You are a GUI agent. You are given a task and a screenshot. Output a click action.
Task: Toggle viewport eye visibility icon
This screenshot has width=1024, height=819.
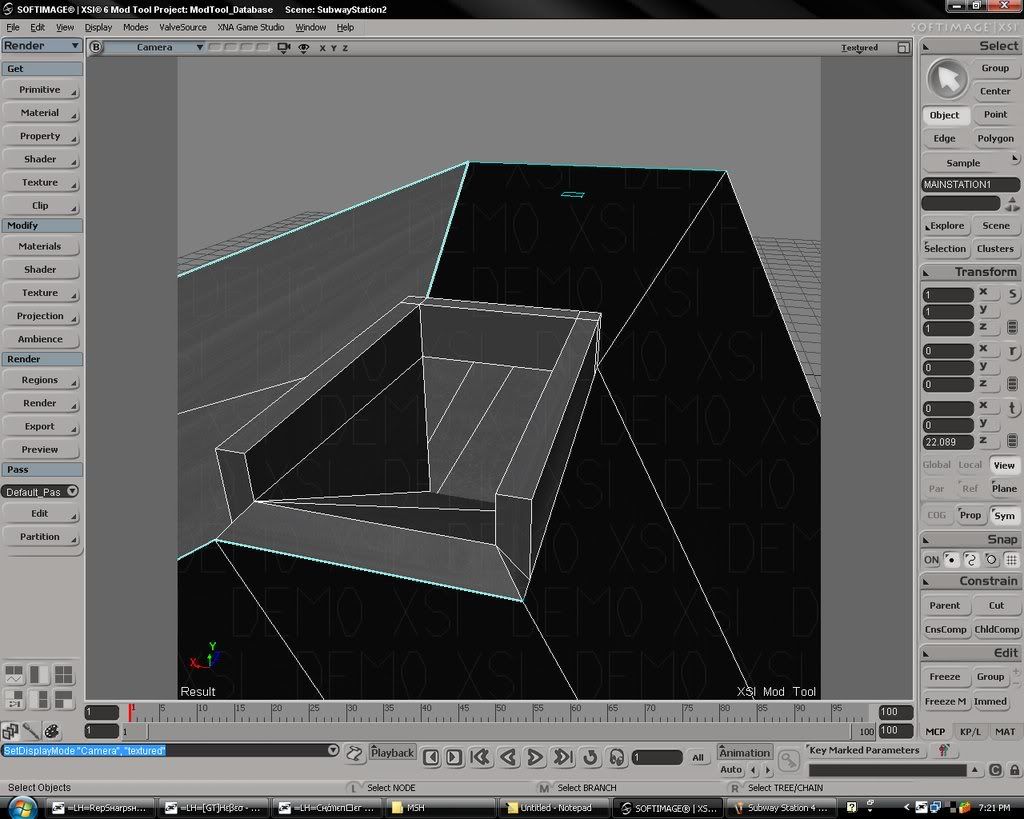pos(304,48)
